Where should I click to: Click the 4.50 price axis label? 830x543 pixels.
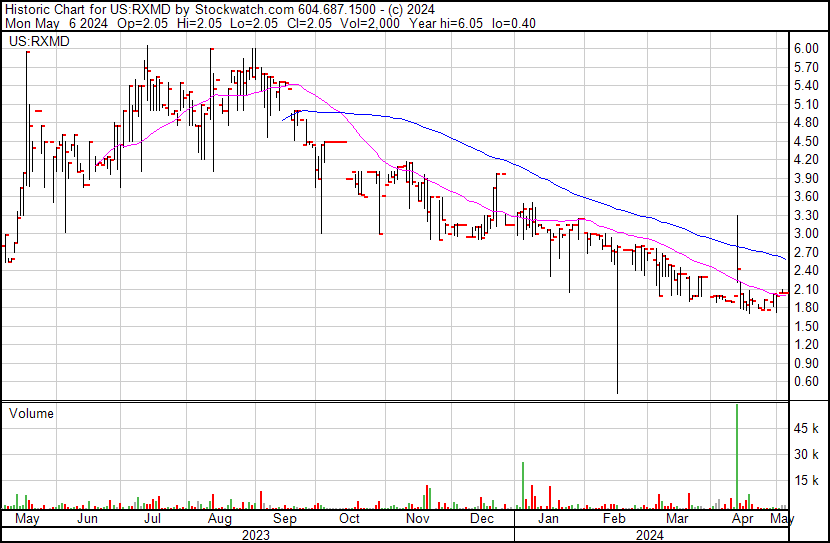click(806, 142)
